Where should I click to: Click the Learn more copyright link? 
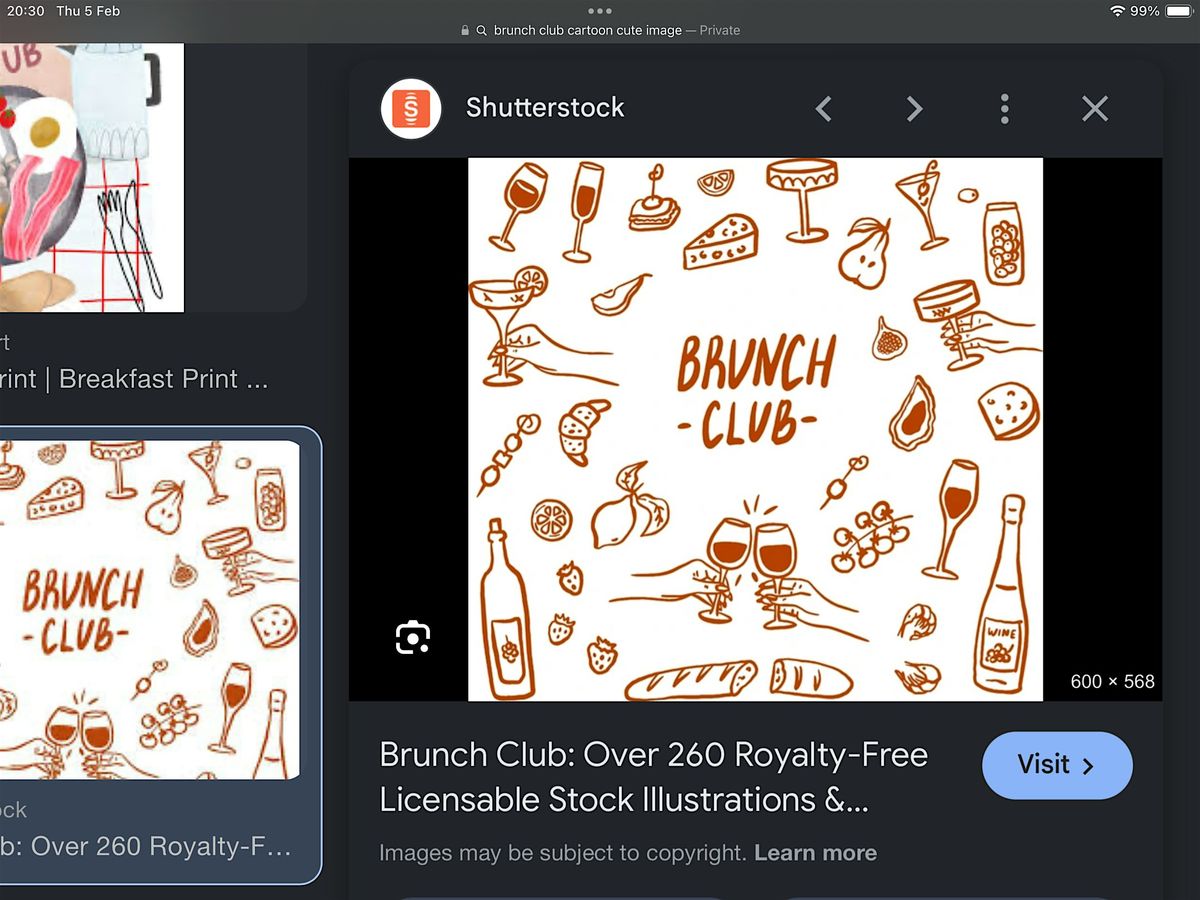[x=815, y=853]
